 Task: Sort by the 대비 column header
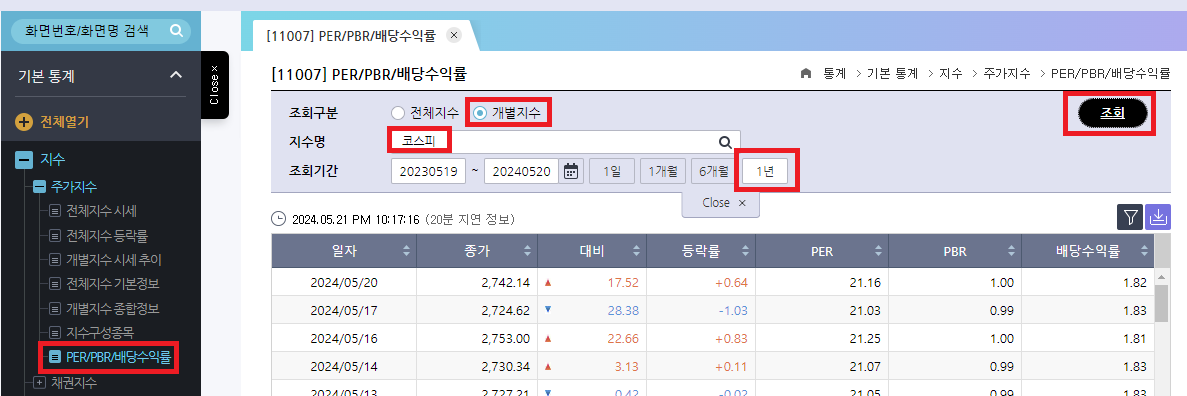click(x=592, y=251)
